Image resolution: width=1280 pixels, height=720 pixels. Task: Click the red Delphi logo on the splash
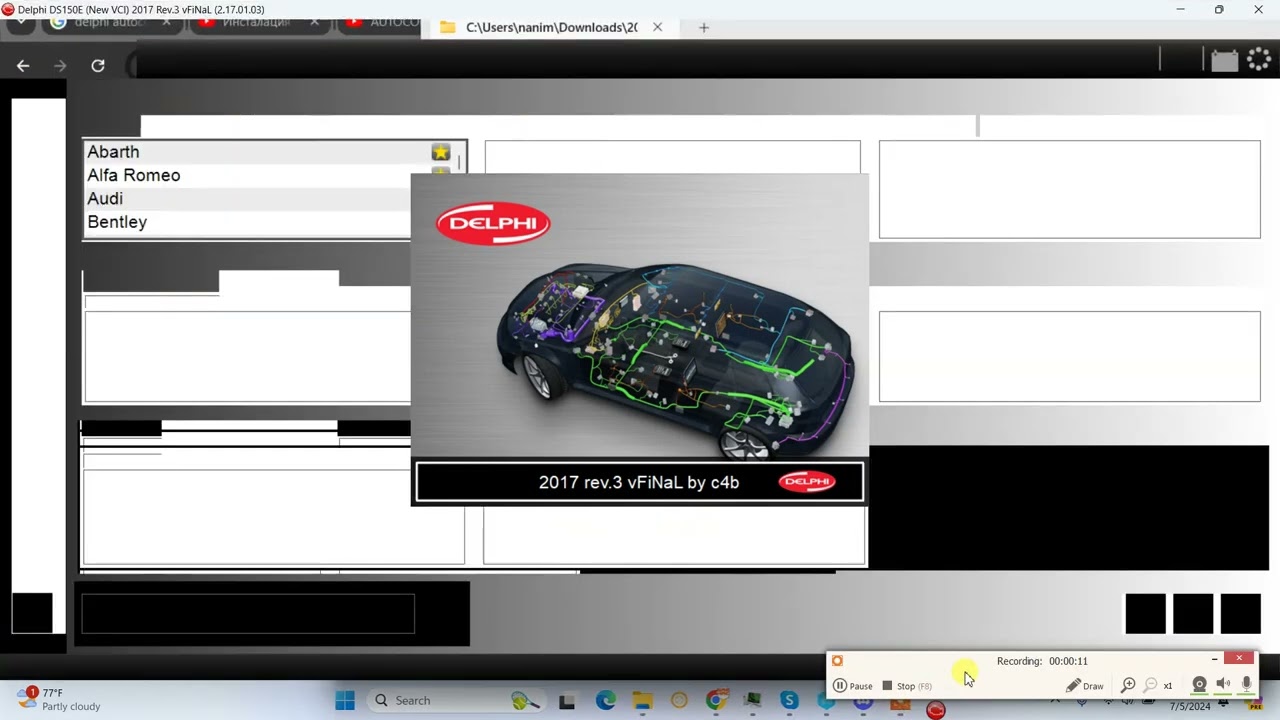click(493, 224)
